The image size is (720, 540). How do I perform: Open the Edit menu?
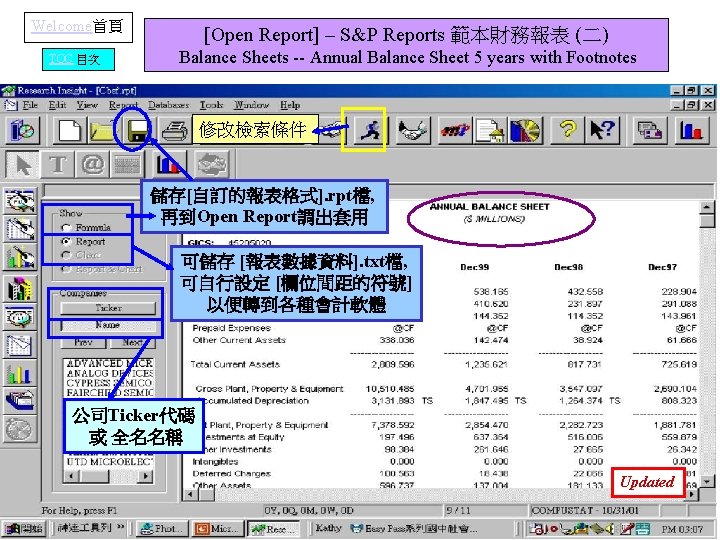(x=57, y=105)
